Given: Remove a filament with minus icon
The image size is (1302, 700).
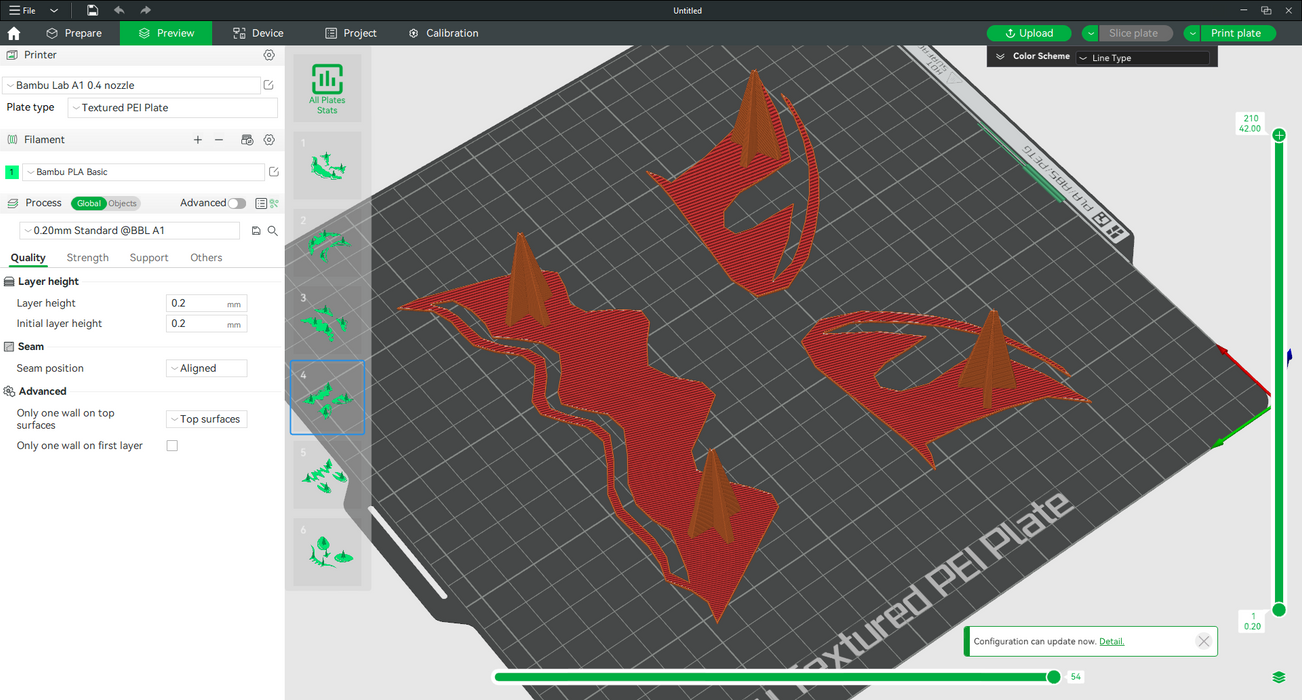Looking at the screenshot, I should click(219, 140).
